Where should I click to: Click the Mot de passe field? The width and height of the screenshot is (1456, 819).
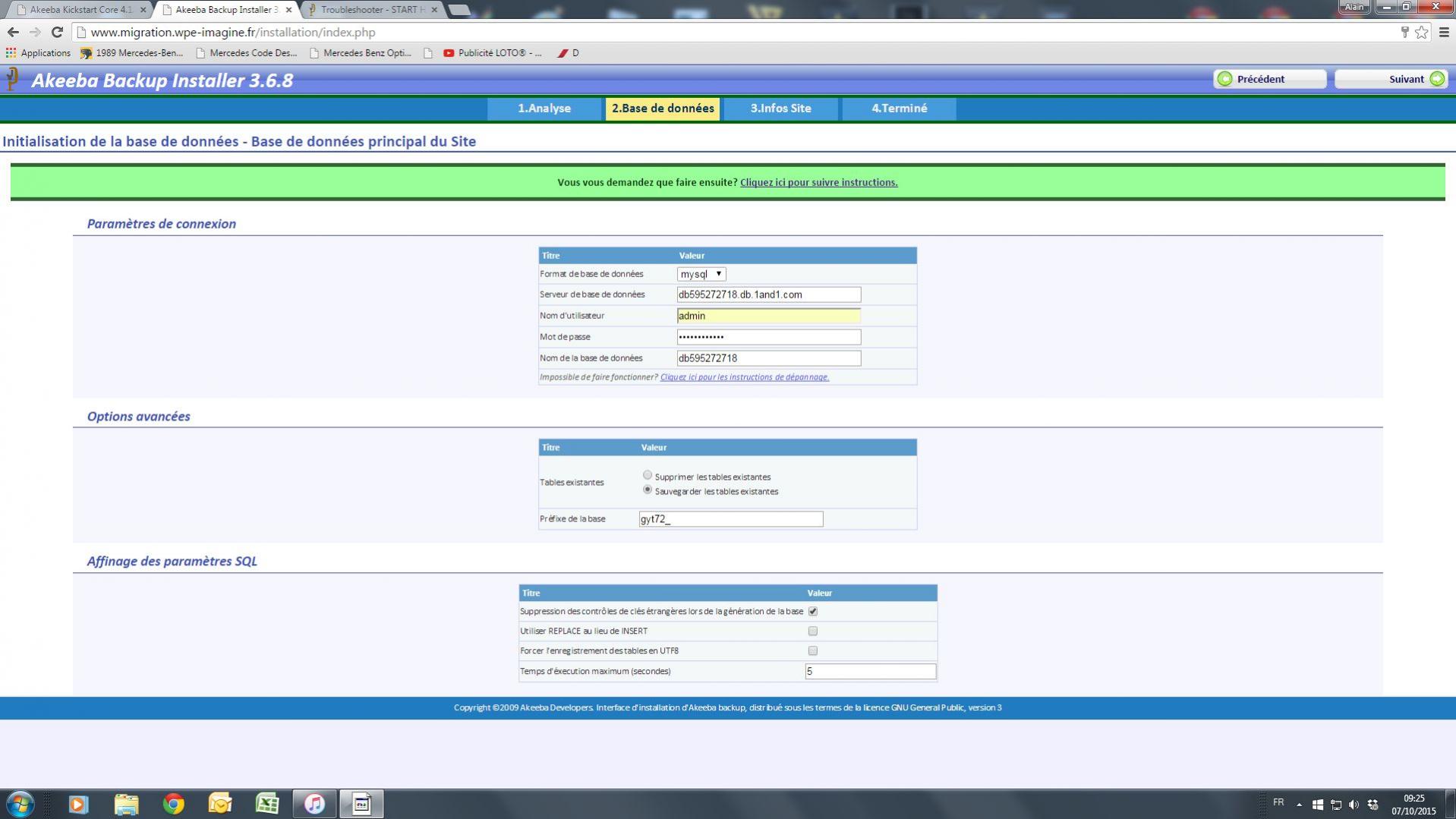(768, 337)
